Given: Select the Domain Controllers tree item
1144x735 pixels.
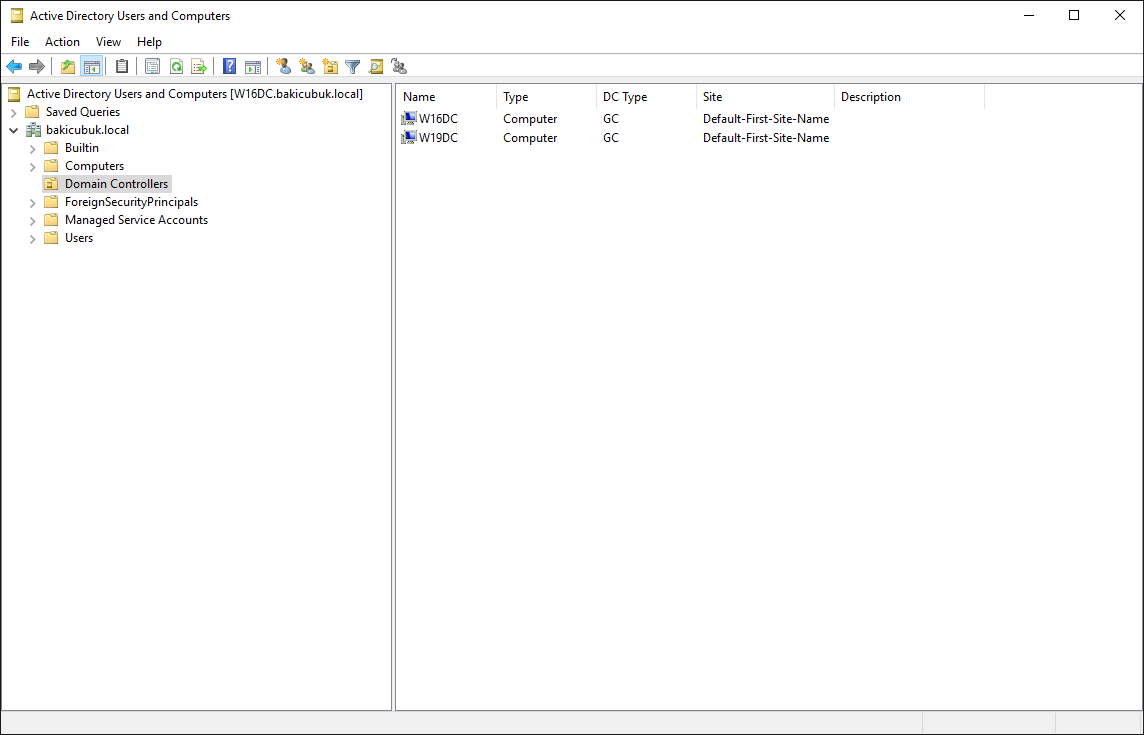Looking at the screenshot, I should tap(107, 184).
